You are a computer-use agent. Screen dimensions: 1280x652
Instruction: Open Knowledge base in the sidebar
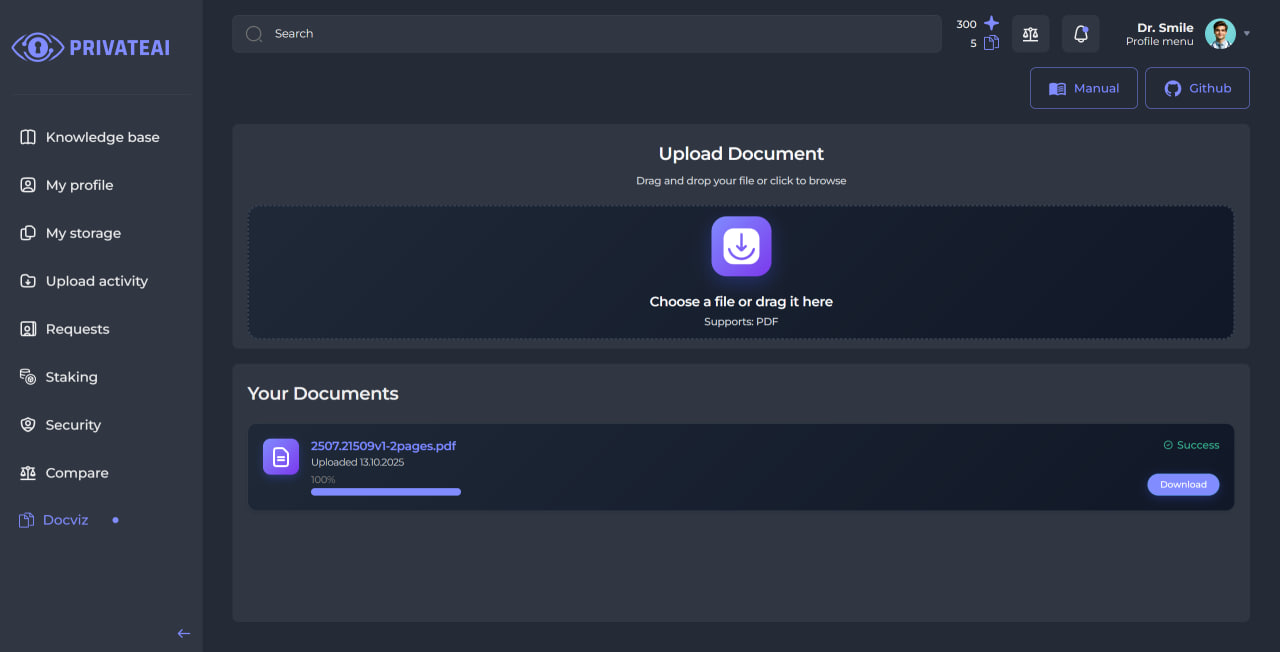pos(102,137)
